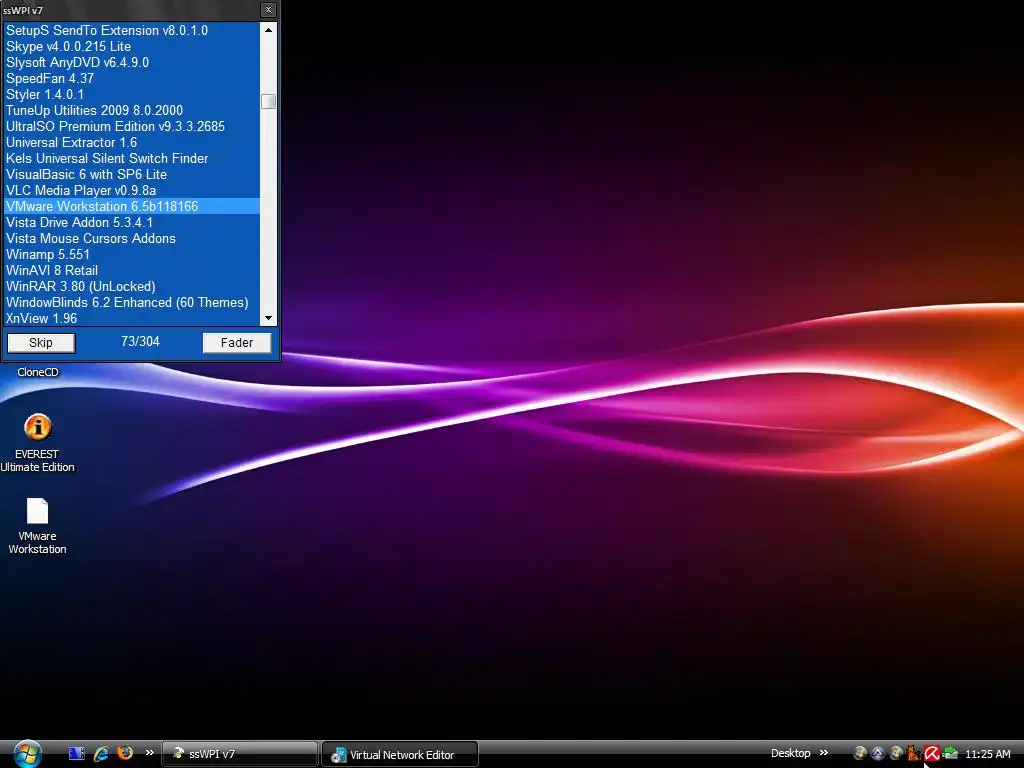The image size is (1024, 768).
Task: Expand quick launch overflow chevron
Action: pyautogui.click(x=150, y=753)
